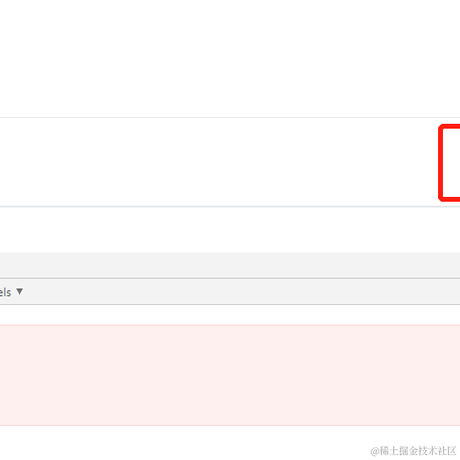
Task: Click inside the red highlighted box
Action: click(x=452, y=163)
